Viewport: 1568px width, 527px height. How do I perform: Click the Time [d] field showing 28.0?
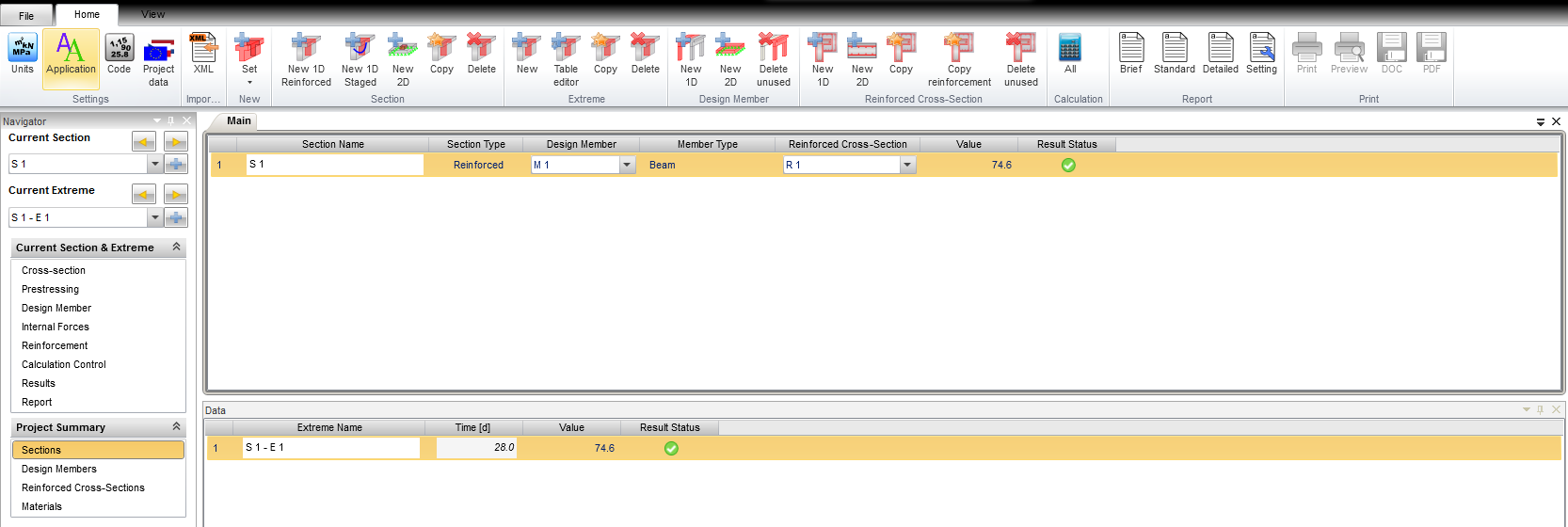pos(476,448)
